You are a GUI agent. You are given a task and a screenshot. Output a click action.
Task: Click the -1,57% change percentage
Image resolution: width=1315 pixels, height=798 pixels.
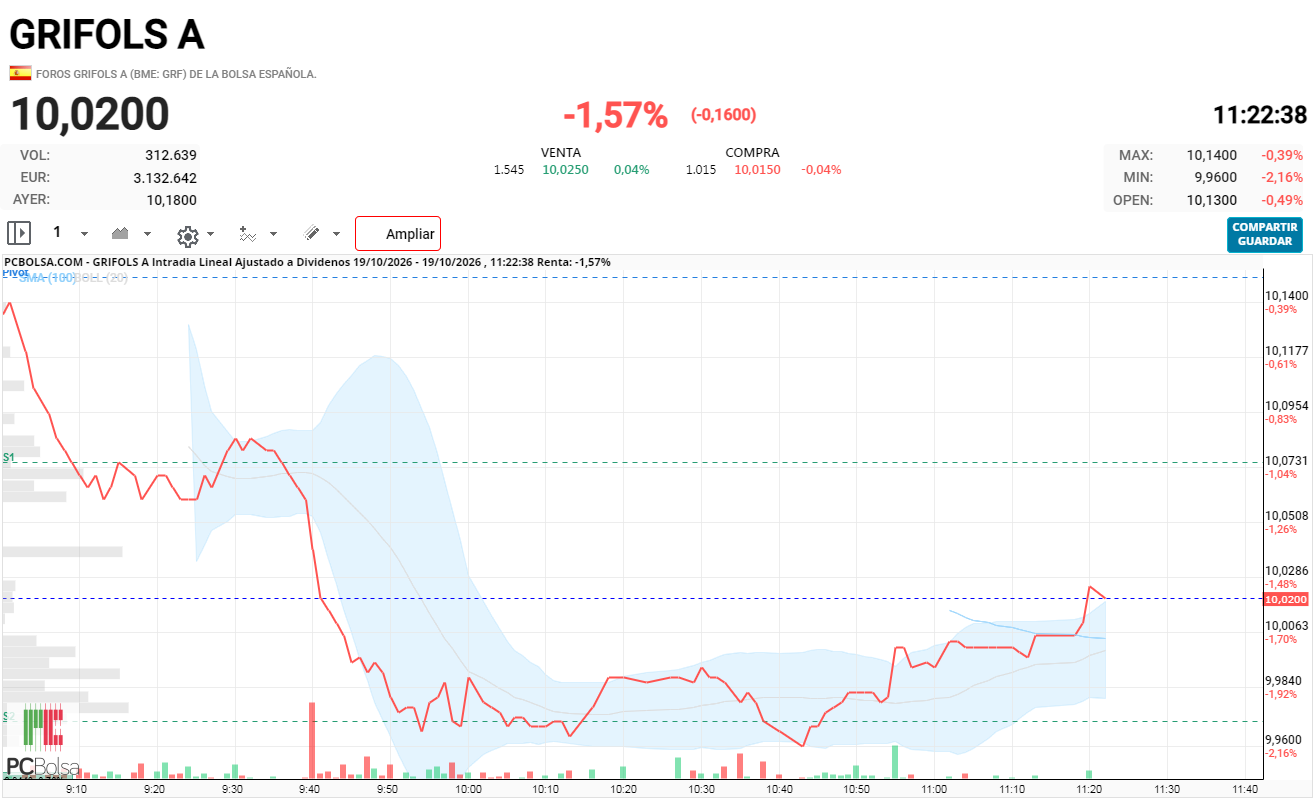pos(615,115)
